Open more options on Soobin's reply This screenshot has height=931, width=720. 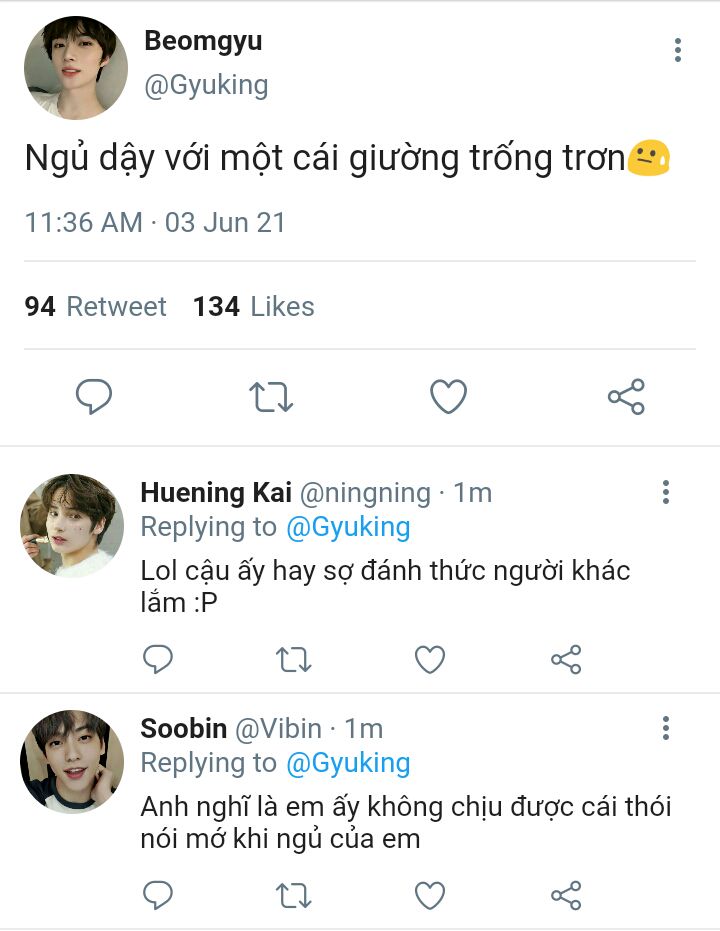(666, 728)
